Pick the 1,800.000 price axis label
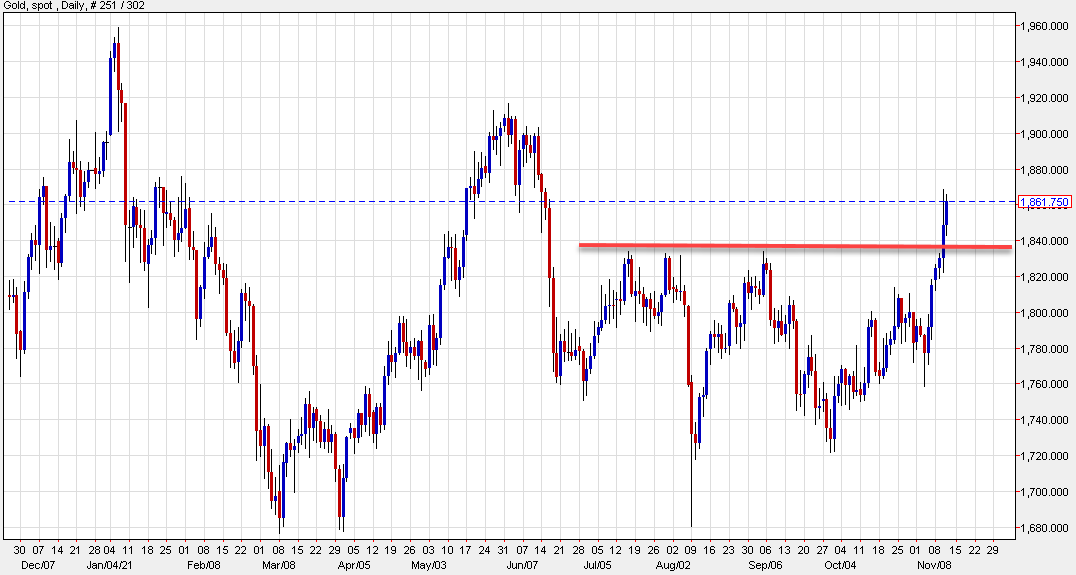Screen dimensions: 1076x575 (1044, 313)
